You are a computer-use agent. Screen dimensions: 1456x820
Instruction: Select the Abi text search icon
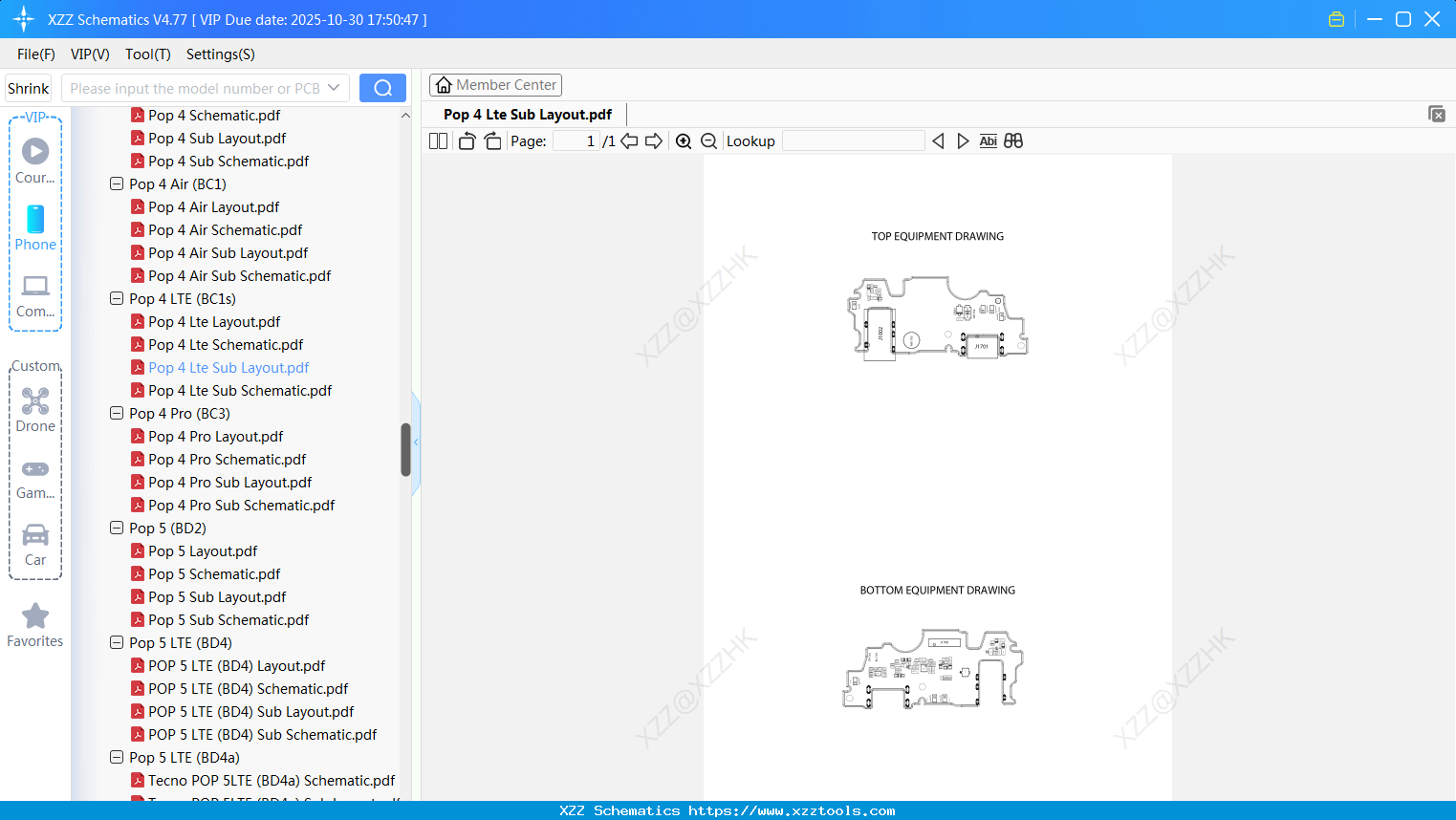(988, 140)
